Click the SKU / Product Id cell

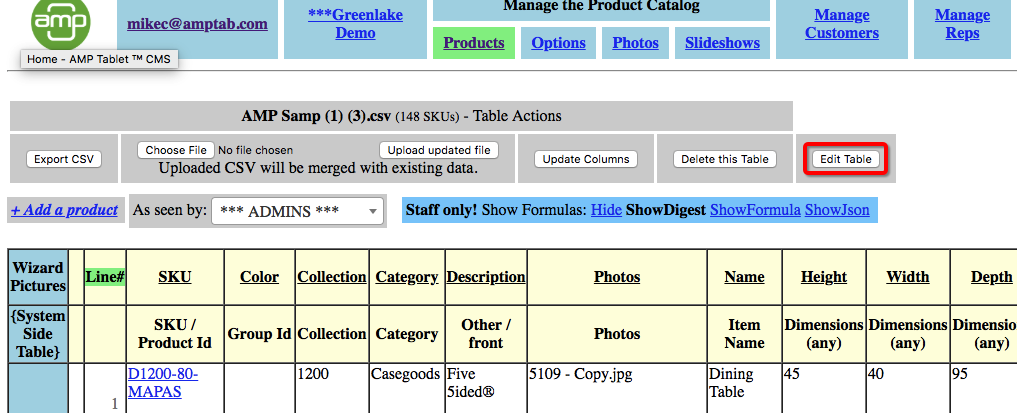(x=174, y=334)
